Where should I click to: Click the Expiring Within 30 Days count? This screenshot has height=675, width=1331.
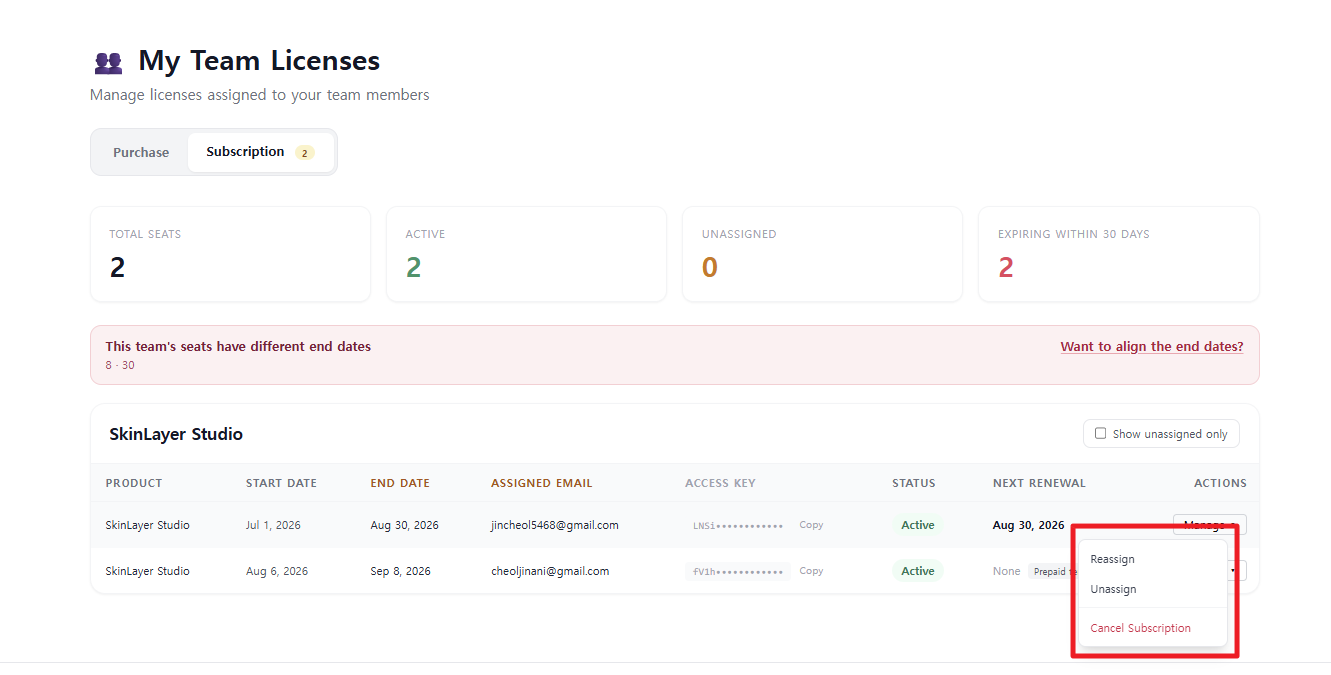point(1006,268)
